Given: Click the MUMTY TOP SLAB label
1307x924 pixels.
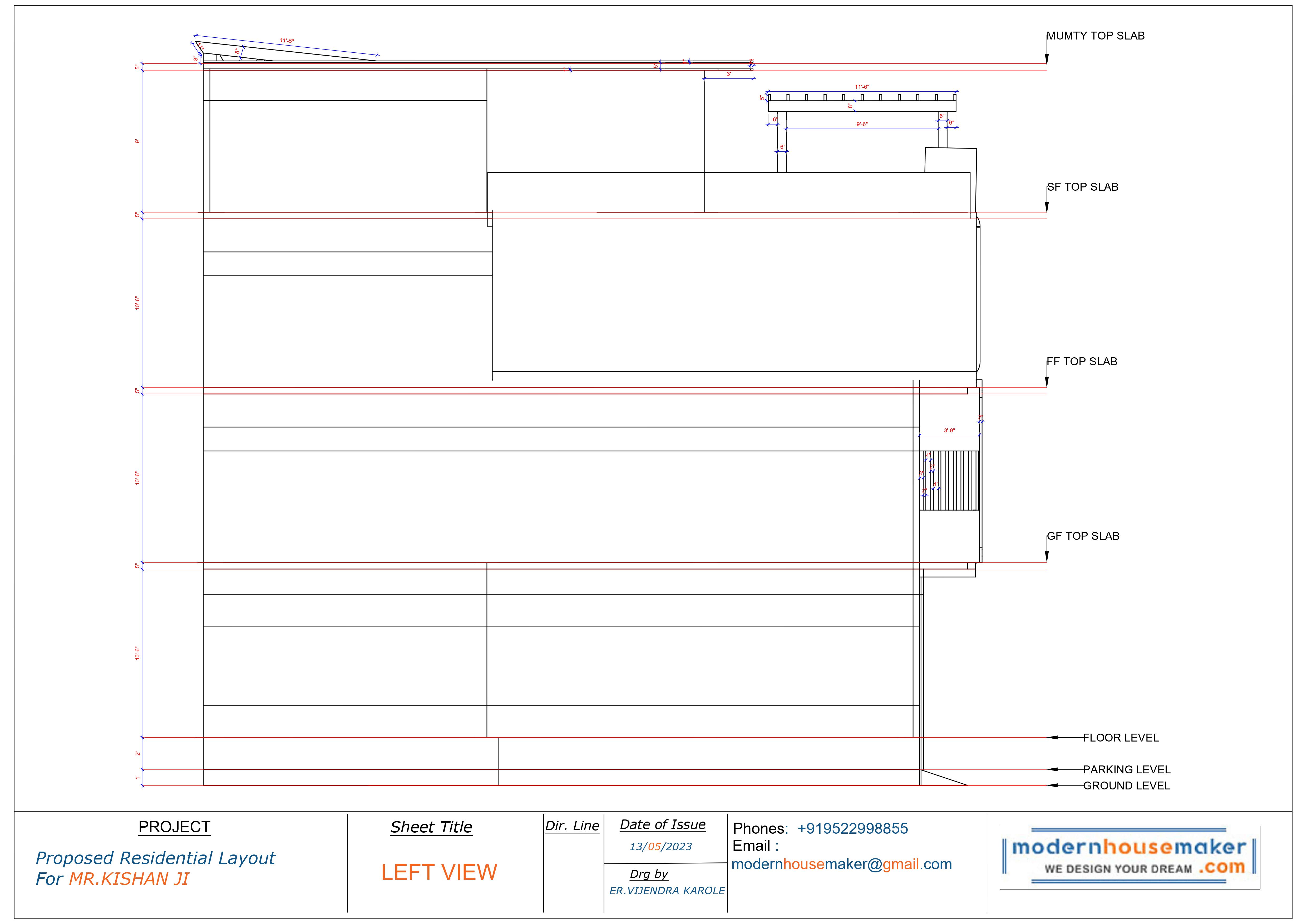Looking at the screenshot, I should 1095,36.
